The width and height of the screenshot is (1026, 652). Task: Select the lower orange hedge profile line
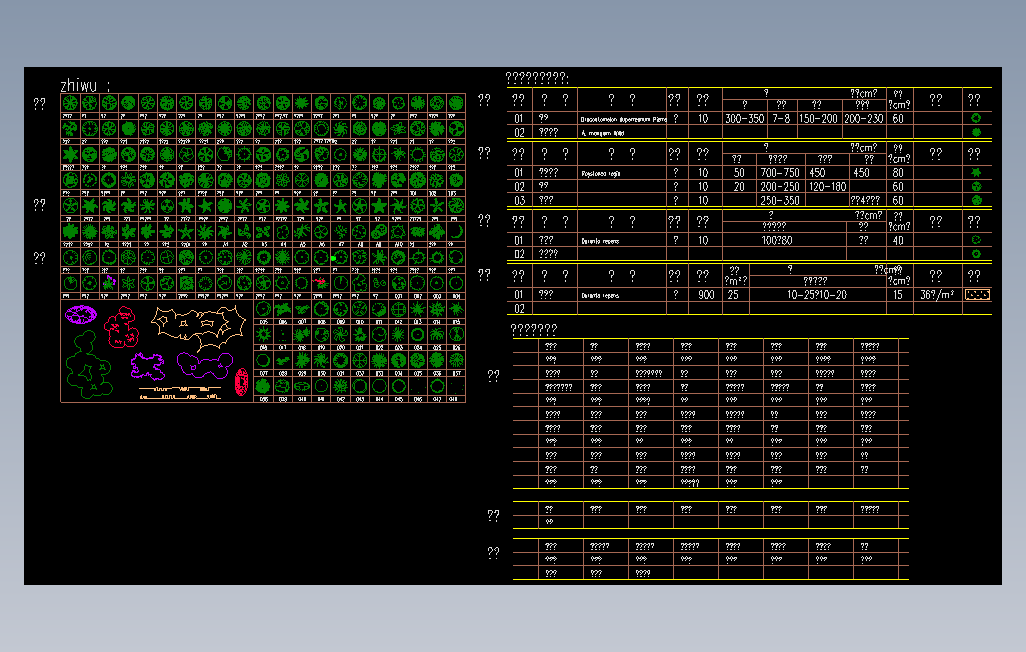pos(181,397)
